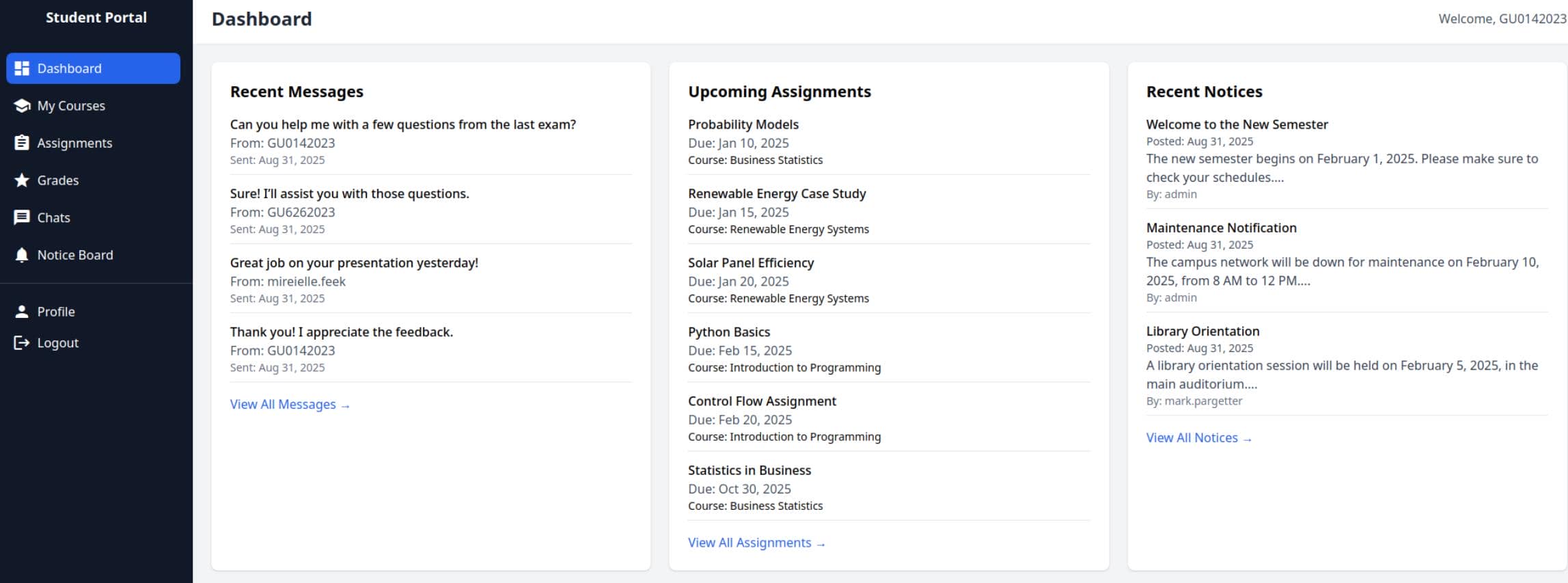Open the Python Basics assignment
The width and height of the screenshot is (1568, 583).
(x=728, y=332)
